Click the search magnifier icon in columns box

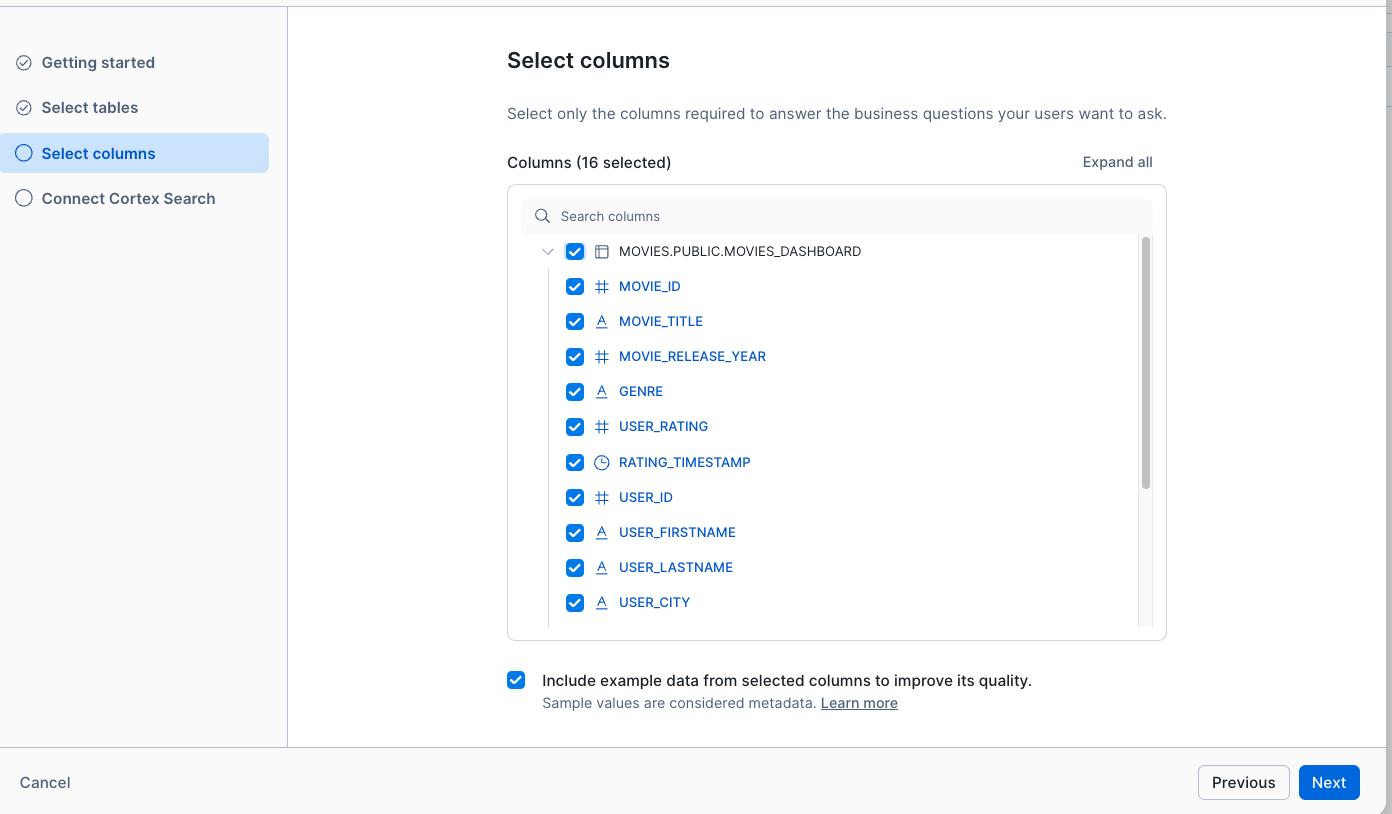tap(542, 216)
